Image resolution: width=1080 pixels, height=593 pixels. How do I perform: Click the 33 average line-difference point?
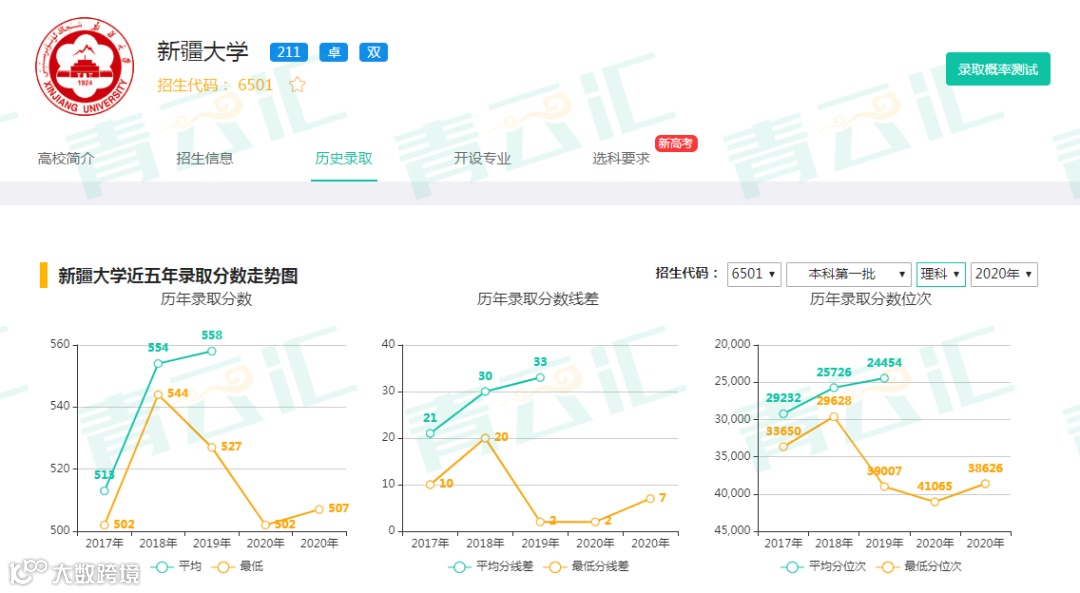540,377
